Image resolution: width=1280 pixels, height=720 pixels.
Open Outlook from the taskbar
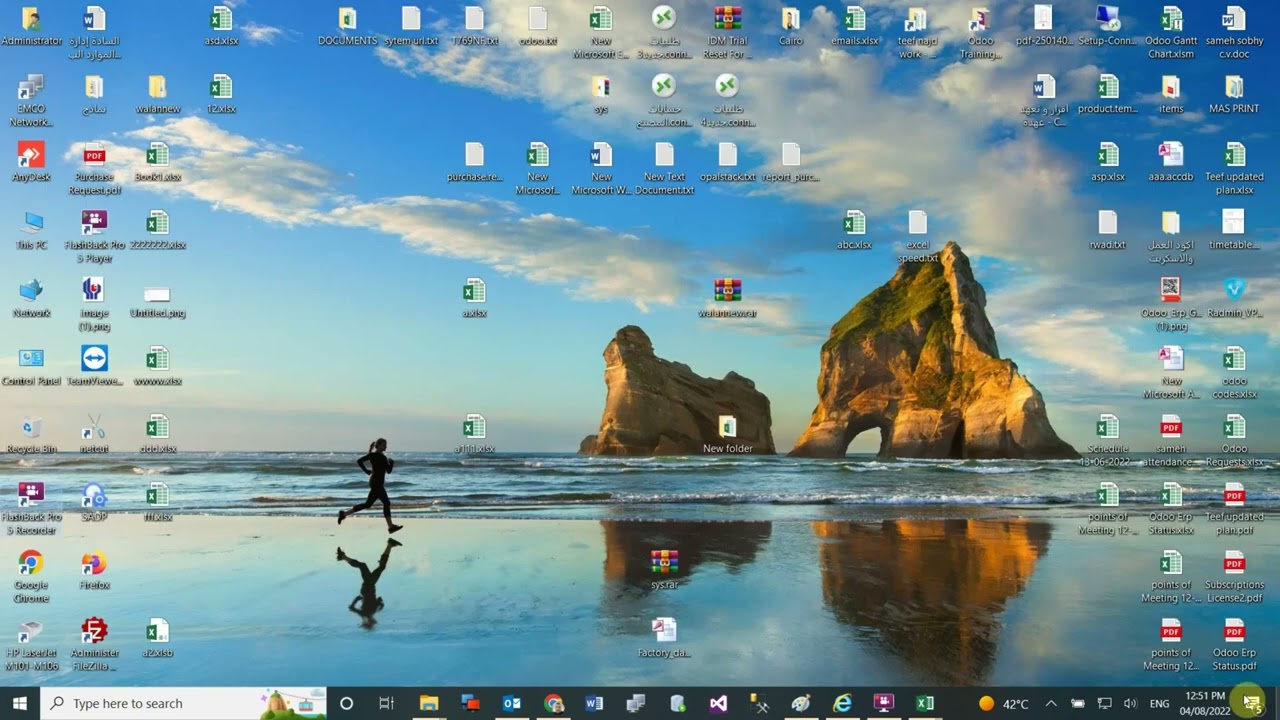coord(512,703)
